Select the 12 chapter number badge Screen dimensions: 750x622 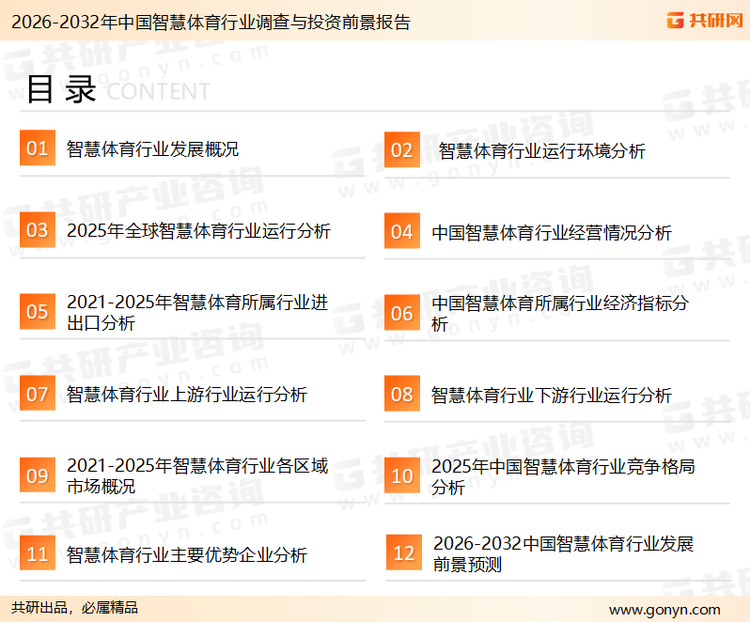(x=403, y=553)
